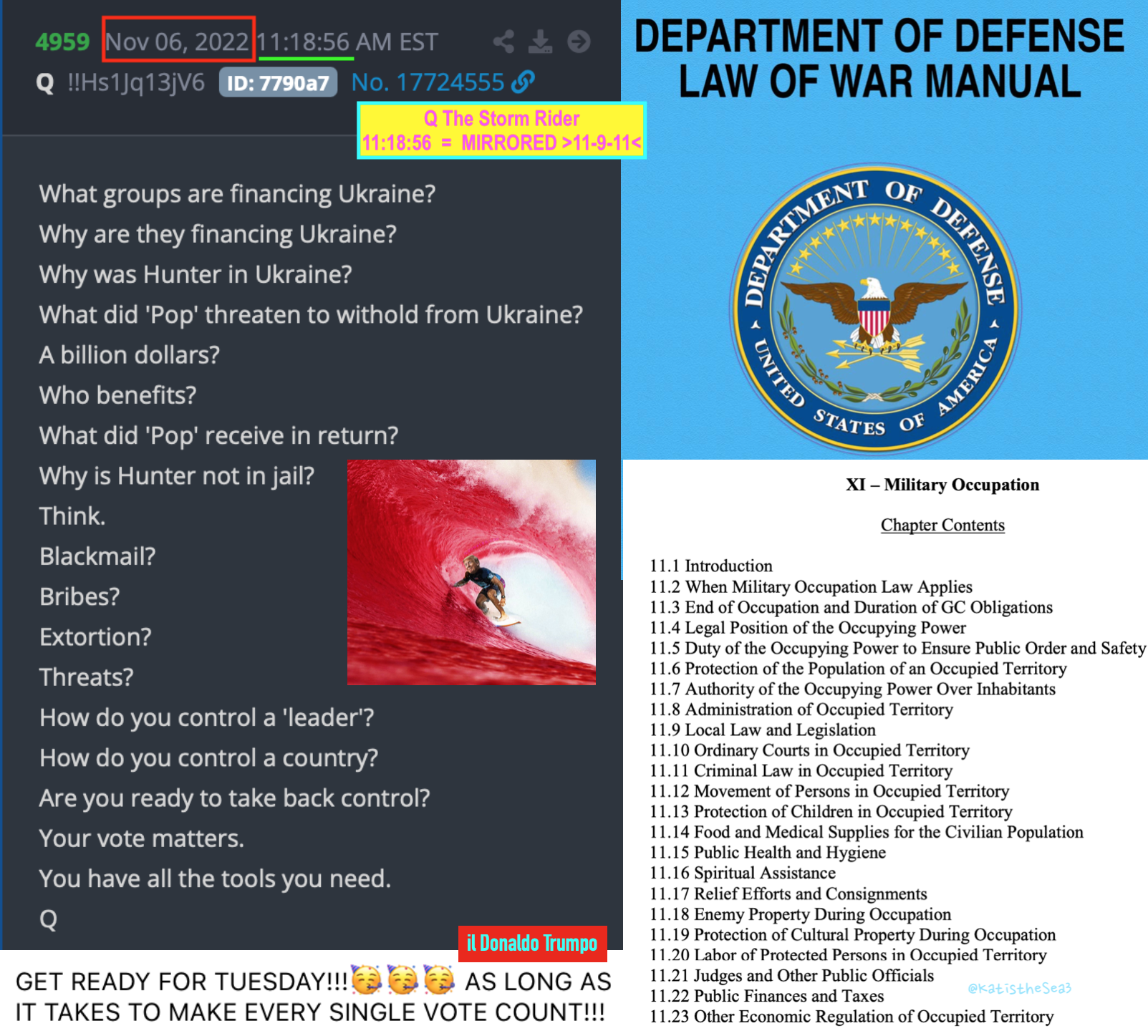Select 11.9 Local Law and Legislation

tap(763, 730)
